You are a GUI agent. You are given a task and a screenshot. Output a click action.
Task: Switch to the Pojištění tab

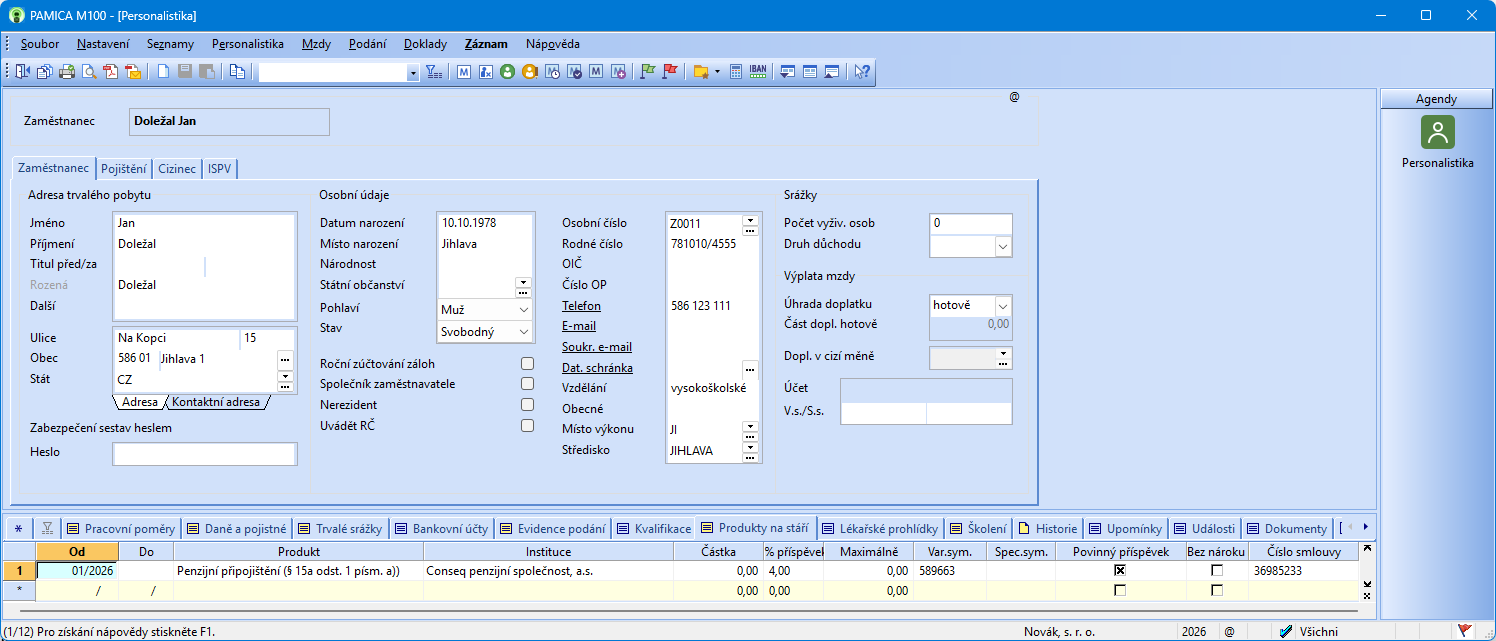pyautogui.click(x=124, y=169)
